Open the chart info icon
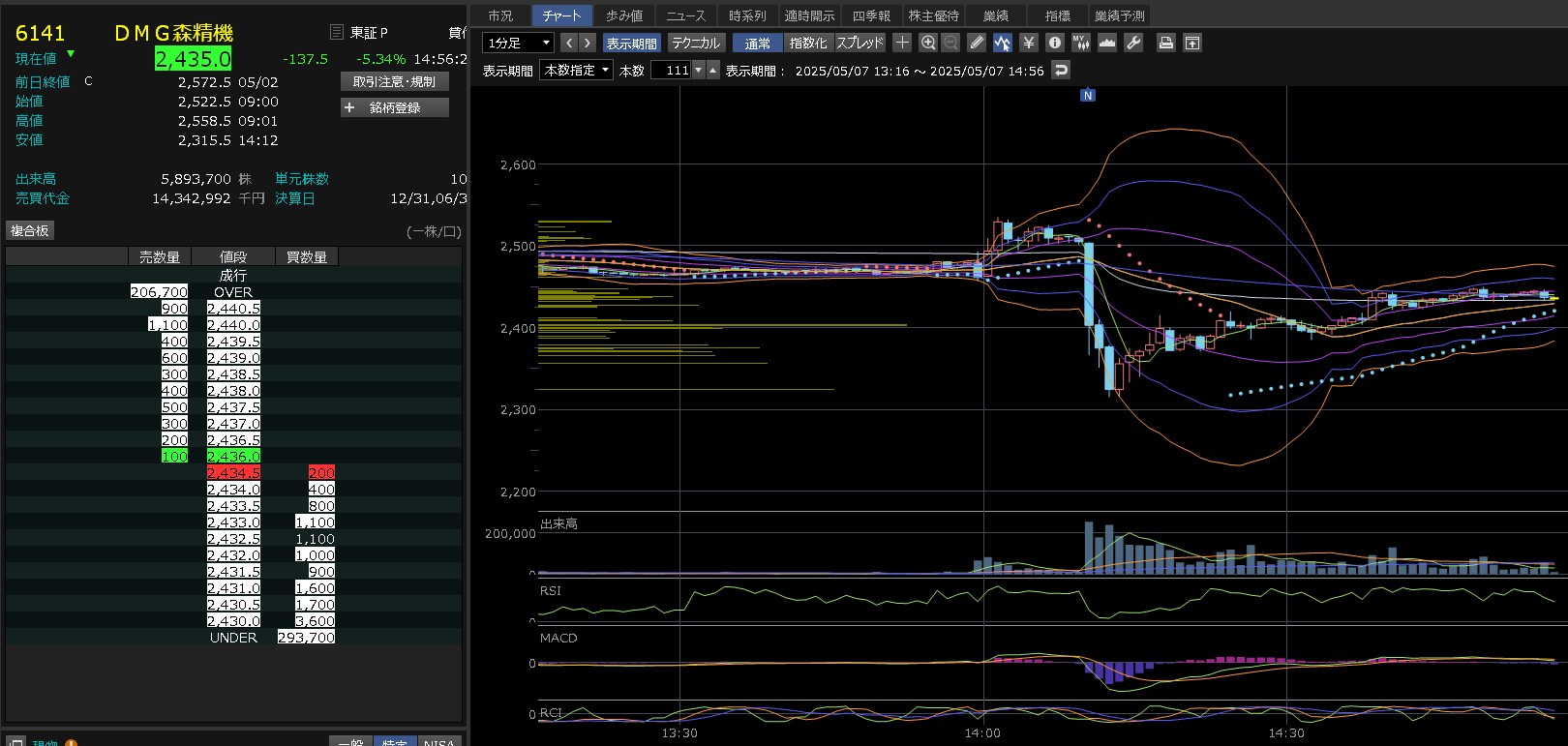Viewport: 1568px width, 746px height. click(1055, 43)
